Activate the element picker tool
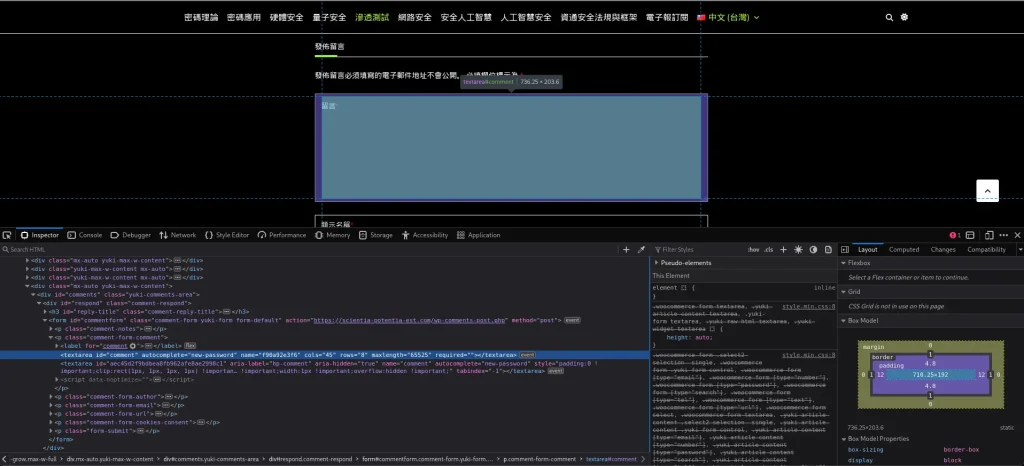Viewport: 1024px width, 466px height. (x=8, y=235)
